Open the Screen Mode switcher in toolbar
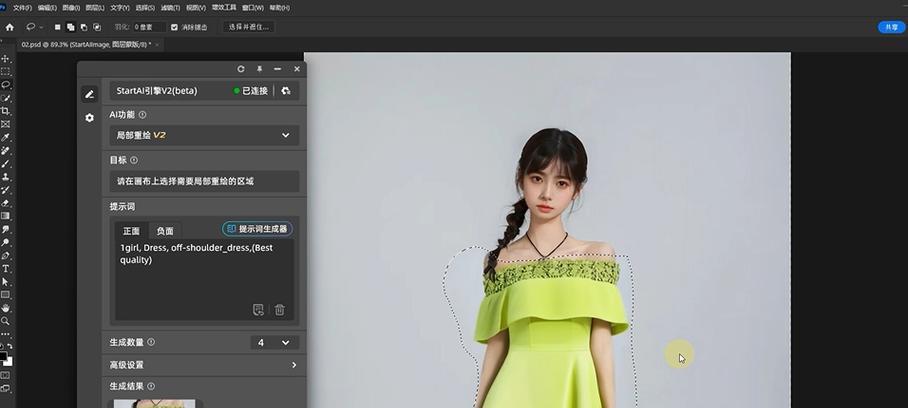The height and width of the screenshot is (408, 908). coord(6,388)
